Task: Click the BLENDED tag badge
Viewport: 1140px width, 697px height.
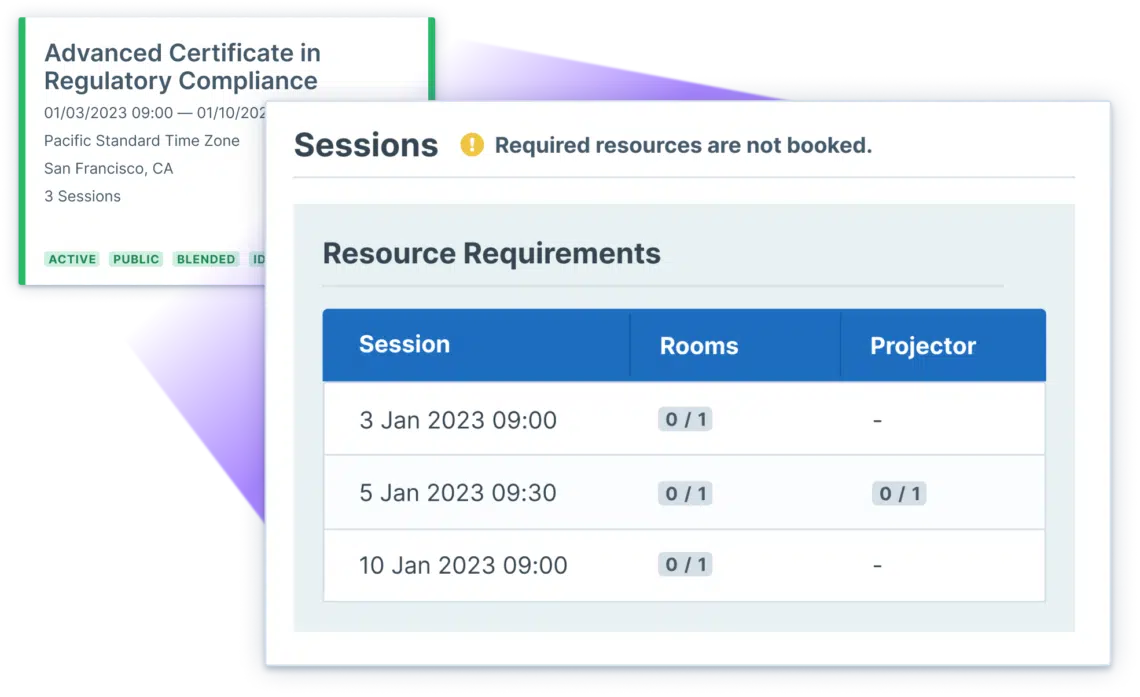Action: click(x=206, y=259)
